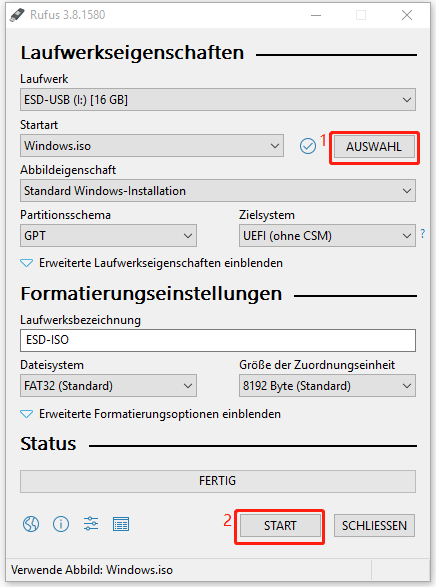The image size is (436, 587).
Task: Open the Zielsystem UEFI dropdown
Action: pyautogui.click(x=327, y=235)
